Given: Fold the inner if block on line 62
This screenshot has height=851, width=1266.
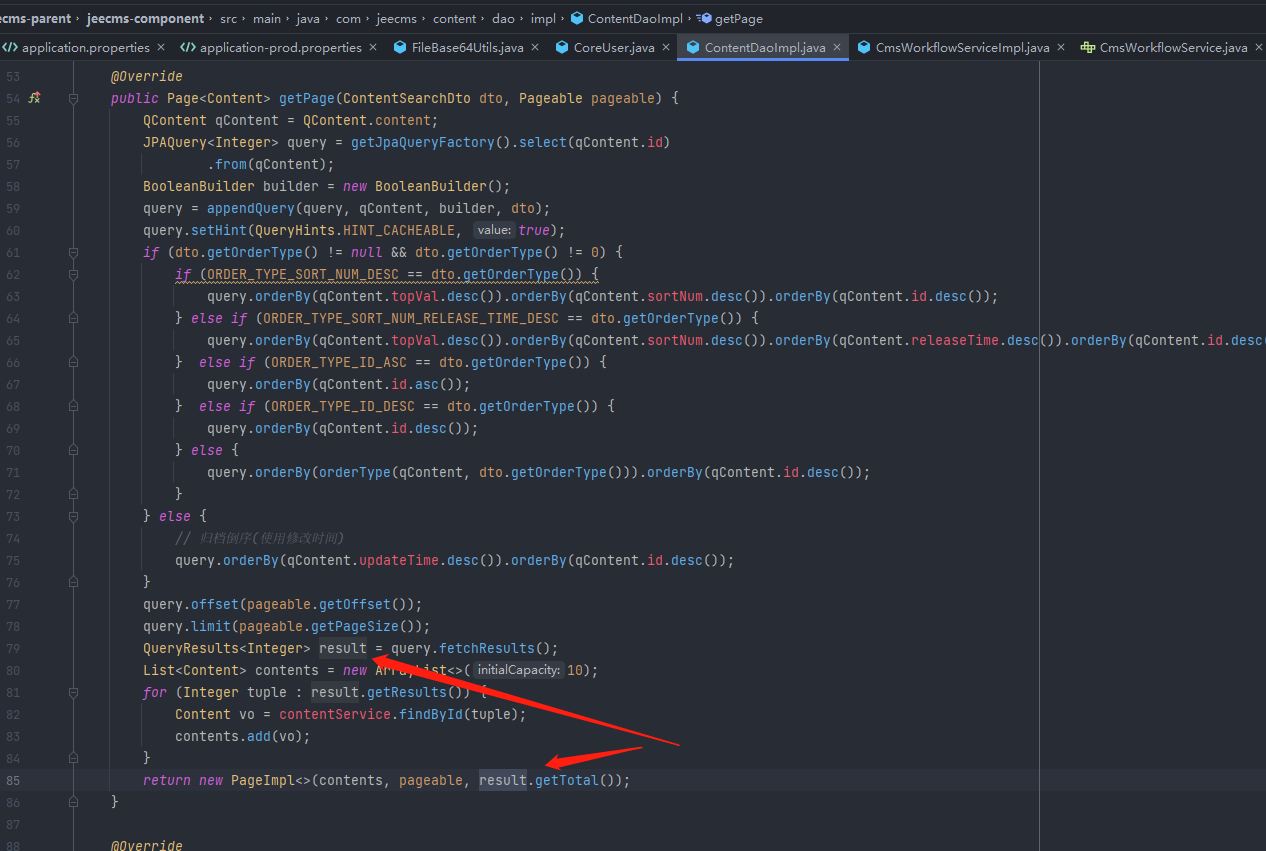Looking at the screenshot, I should point(73,274).
